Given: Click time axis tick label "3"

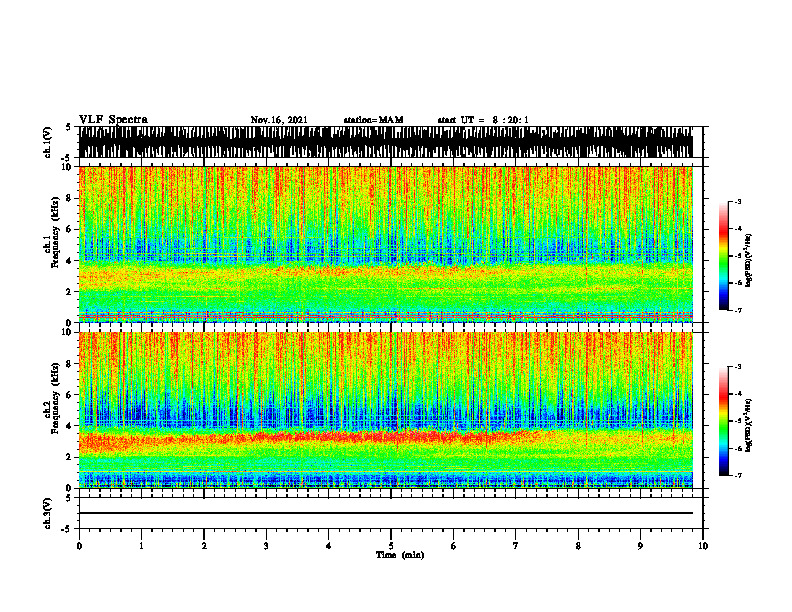Looking at the screenshot, I should pyautogui.click(x=266, y=546).
